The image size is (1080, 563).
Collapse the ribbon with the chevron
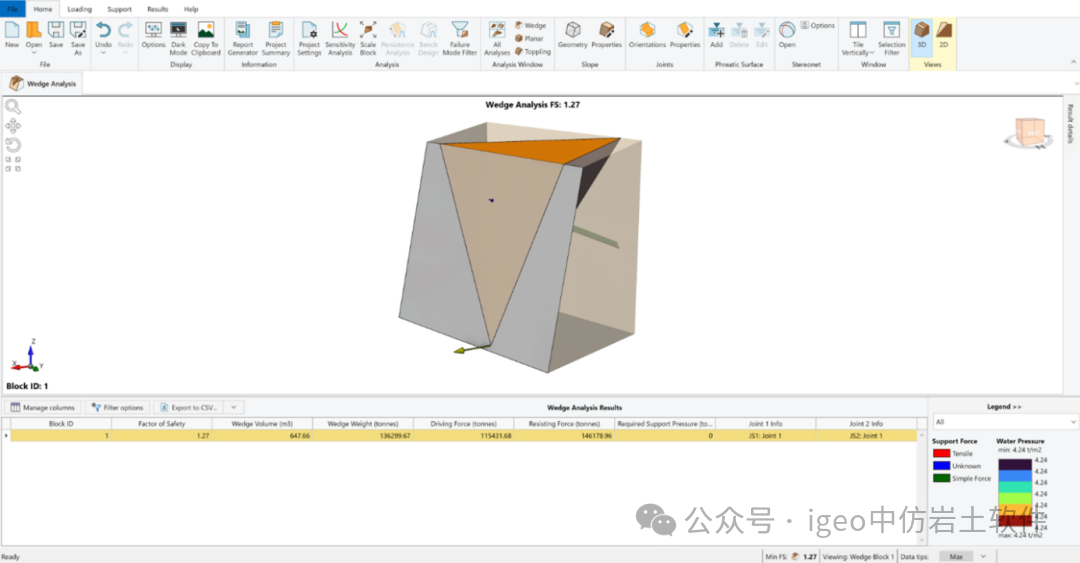(x=1073, y=62)
